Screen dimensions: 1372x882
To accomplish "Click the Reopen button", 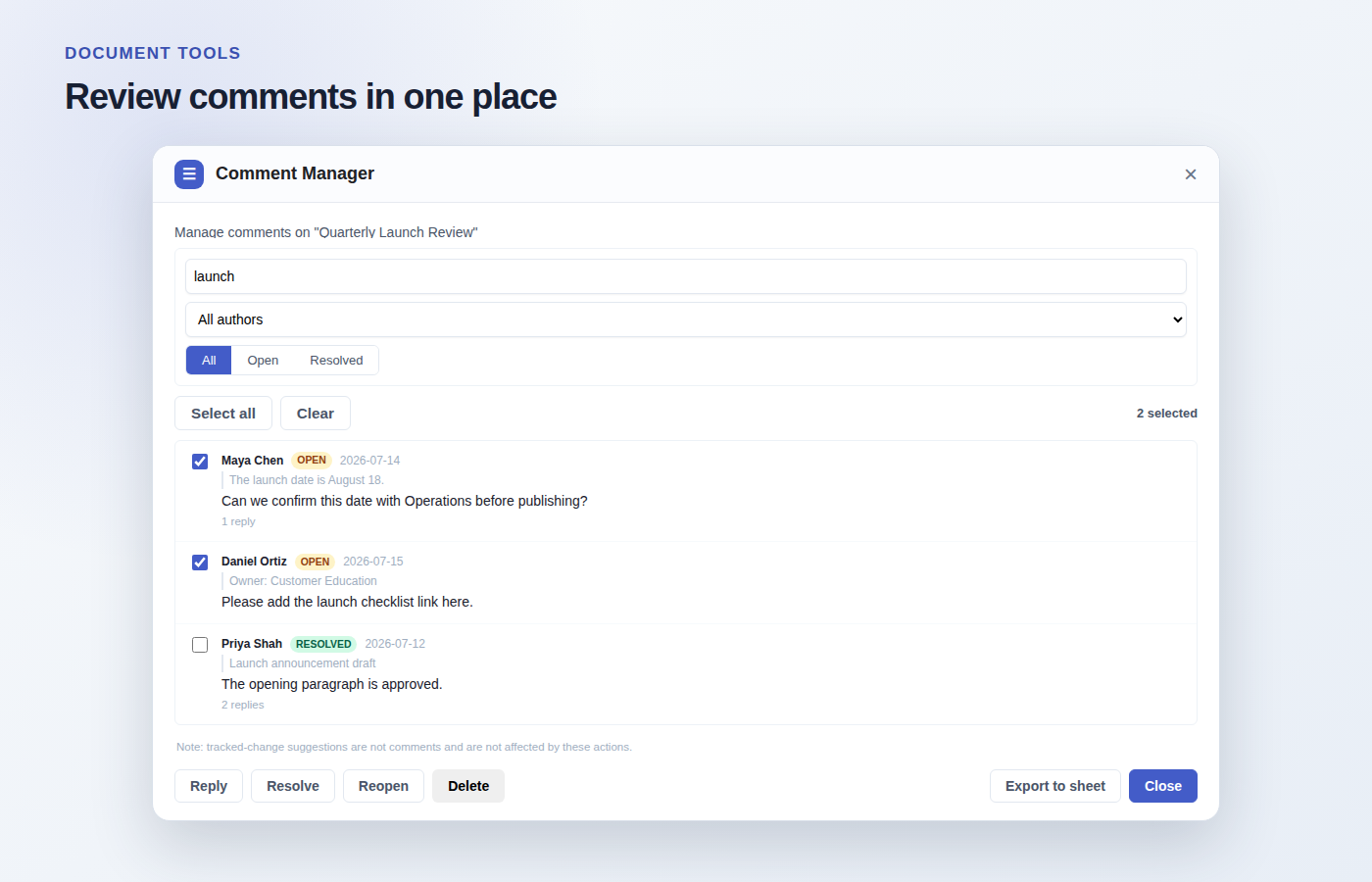I will click(x=383, y=786).
